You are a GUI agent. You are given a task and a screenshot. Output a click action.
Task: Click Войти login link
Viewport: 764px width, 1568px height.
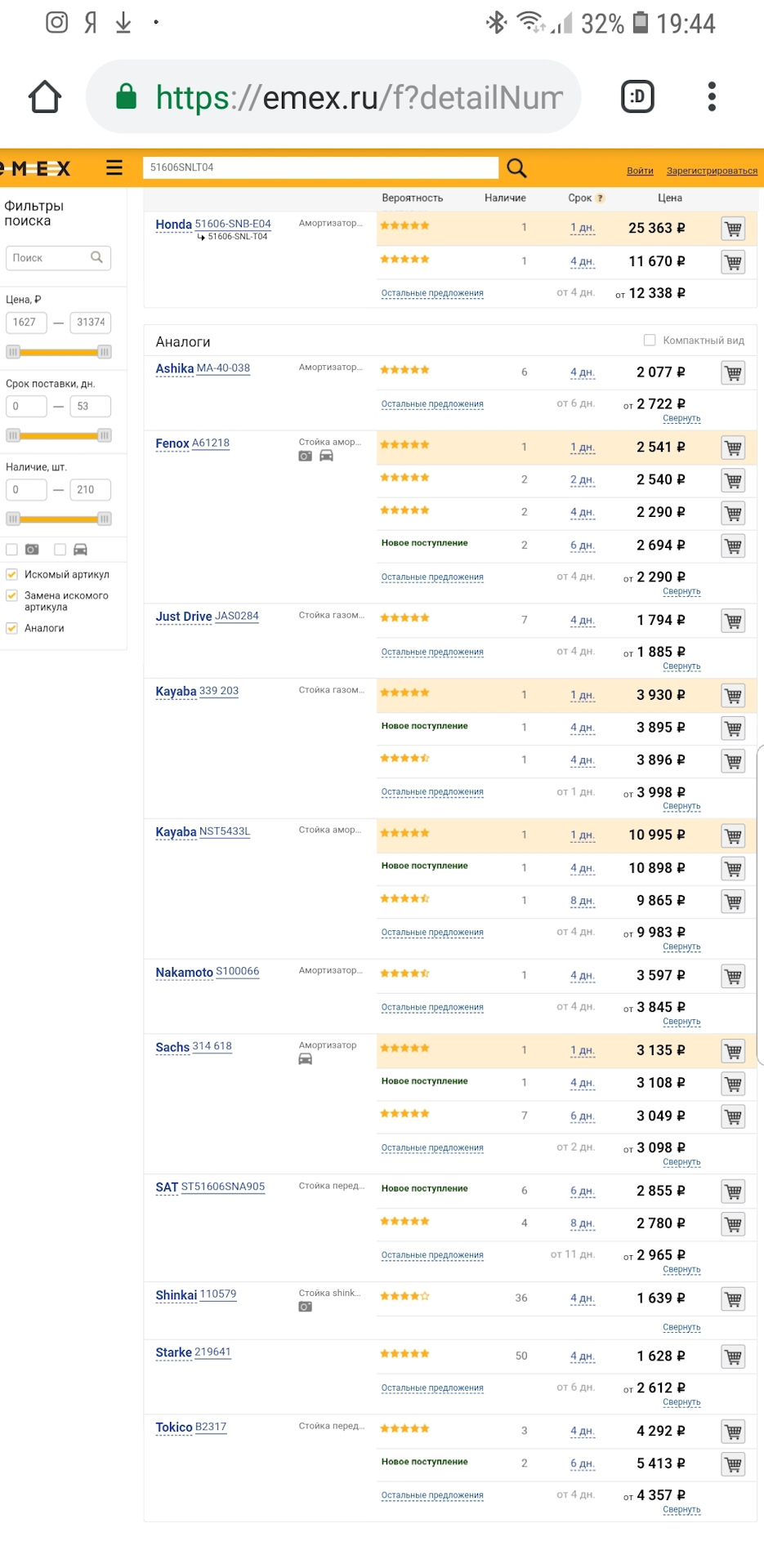640,171
